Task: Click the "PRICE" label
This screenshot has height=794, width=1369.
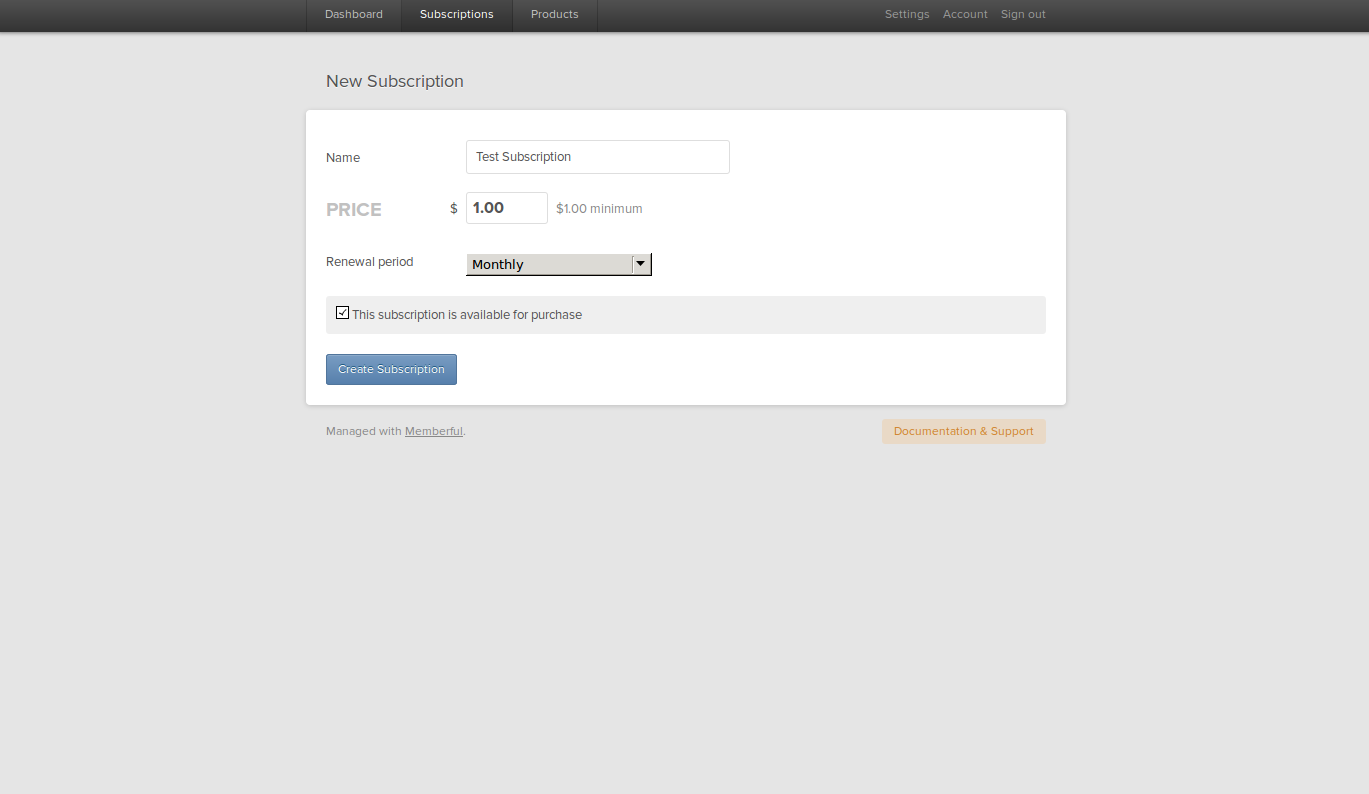Action: point(354,210)
